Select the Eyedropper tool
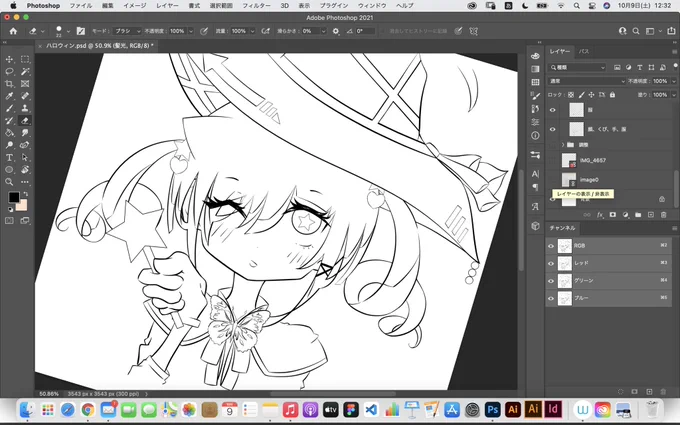Viewport: 680px width, 425px height. point(9,96)
